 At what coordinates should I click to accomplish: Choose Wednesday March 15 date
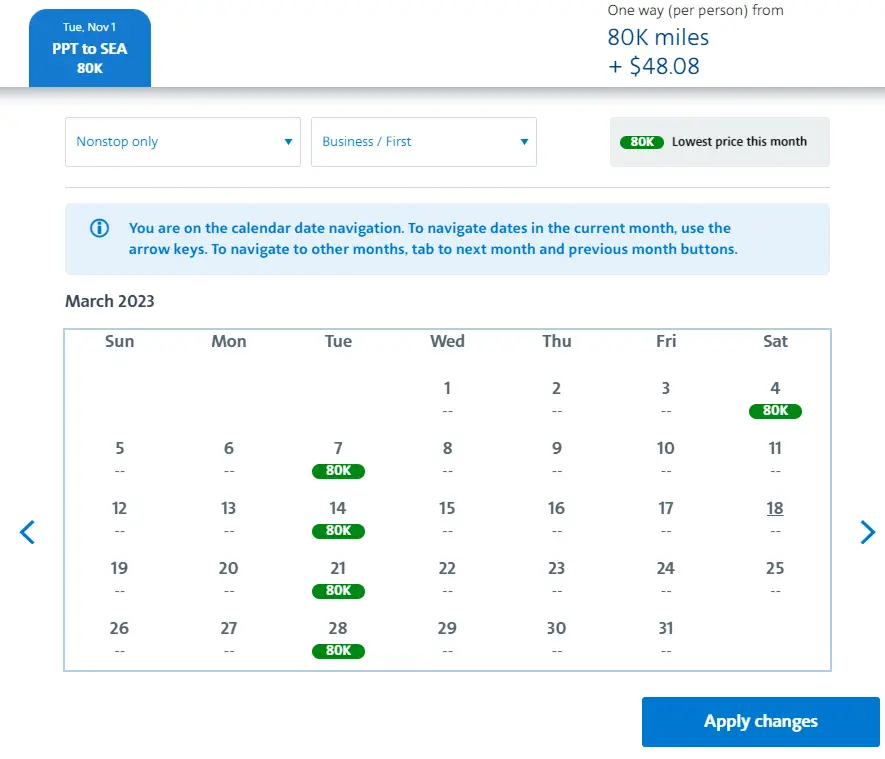(x=447, y=517)
